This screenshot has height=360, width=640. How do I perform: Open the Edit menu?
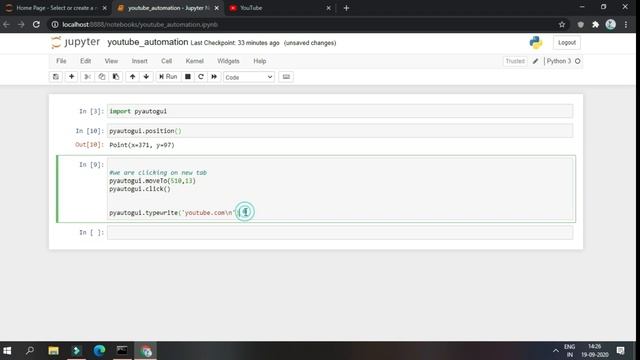[x=85, y=61]
